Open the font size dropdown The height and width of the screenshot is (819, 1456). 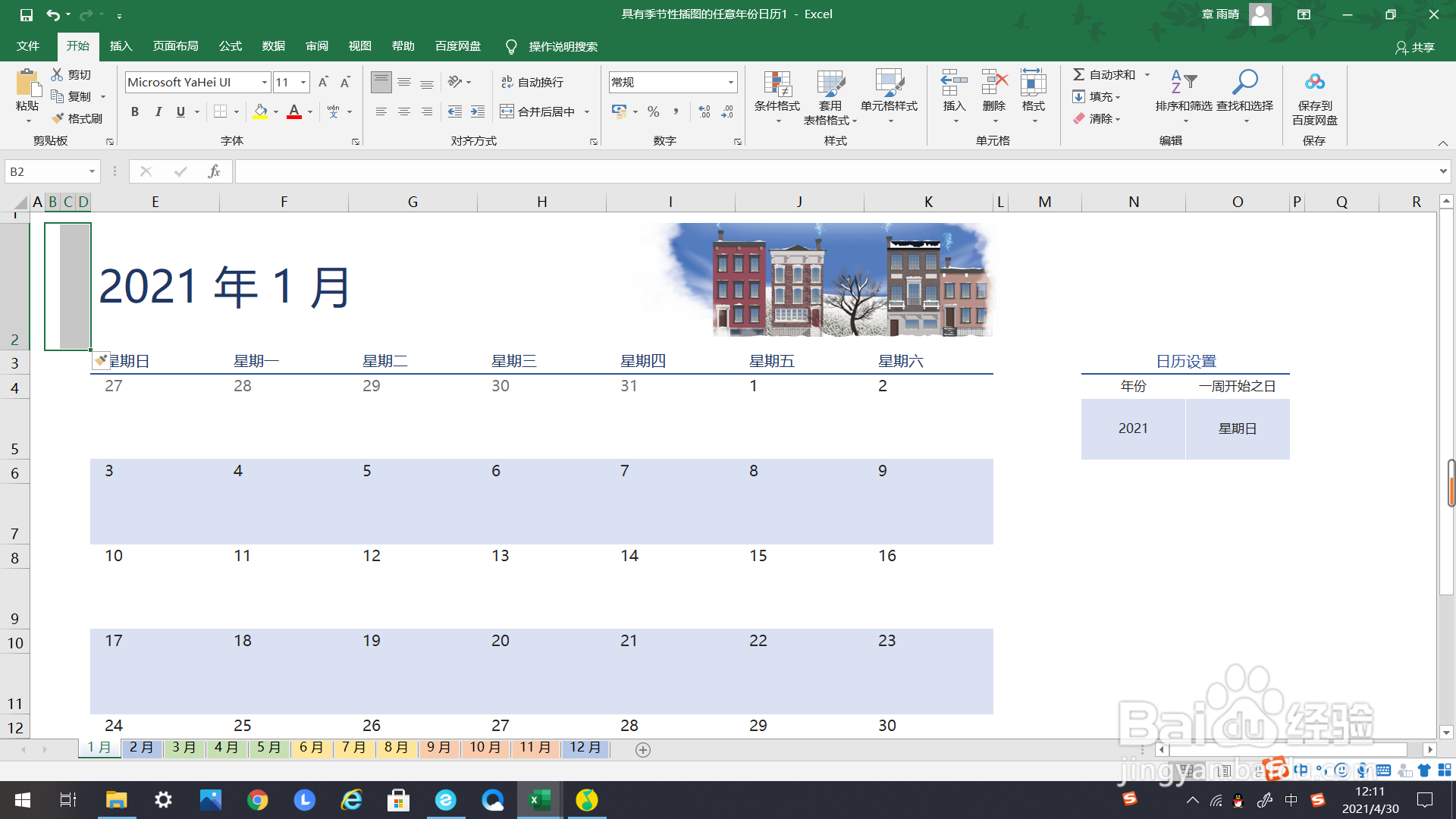[x=303, y=82]
